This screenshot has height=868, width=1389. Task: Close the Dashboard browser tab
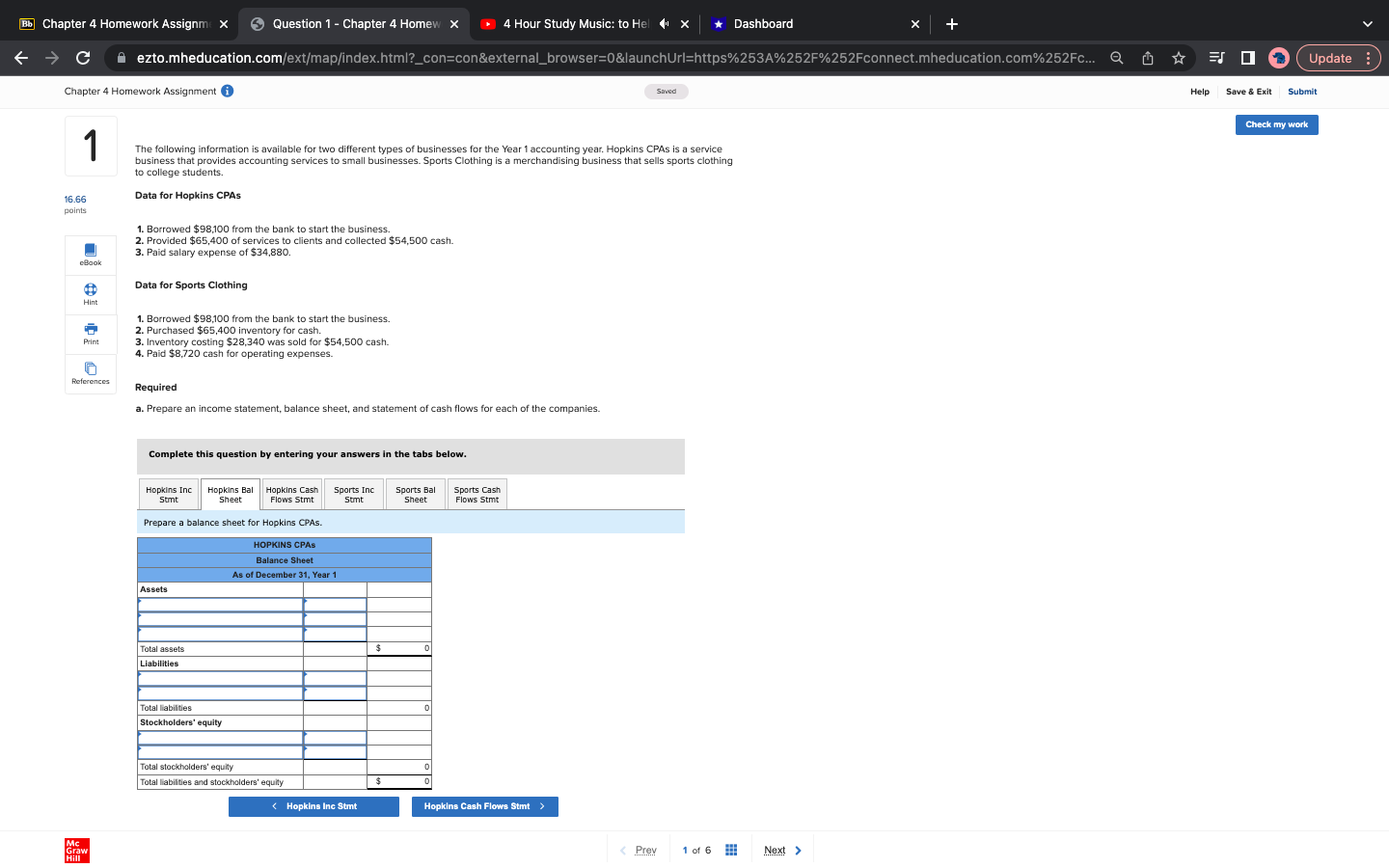click(x=915, y=24)
